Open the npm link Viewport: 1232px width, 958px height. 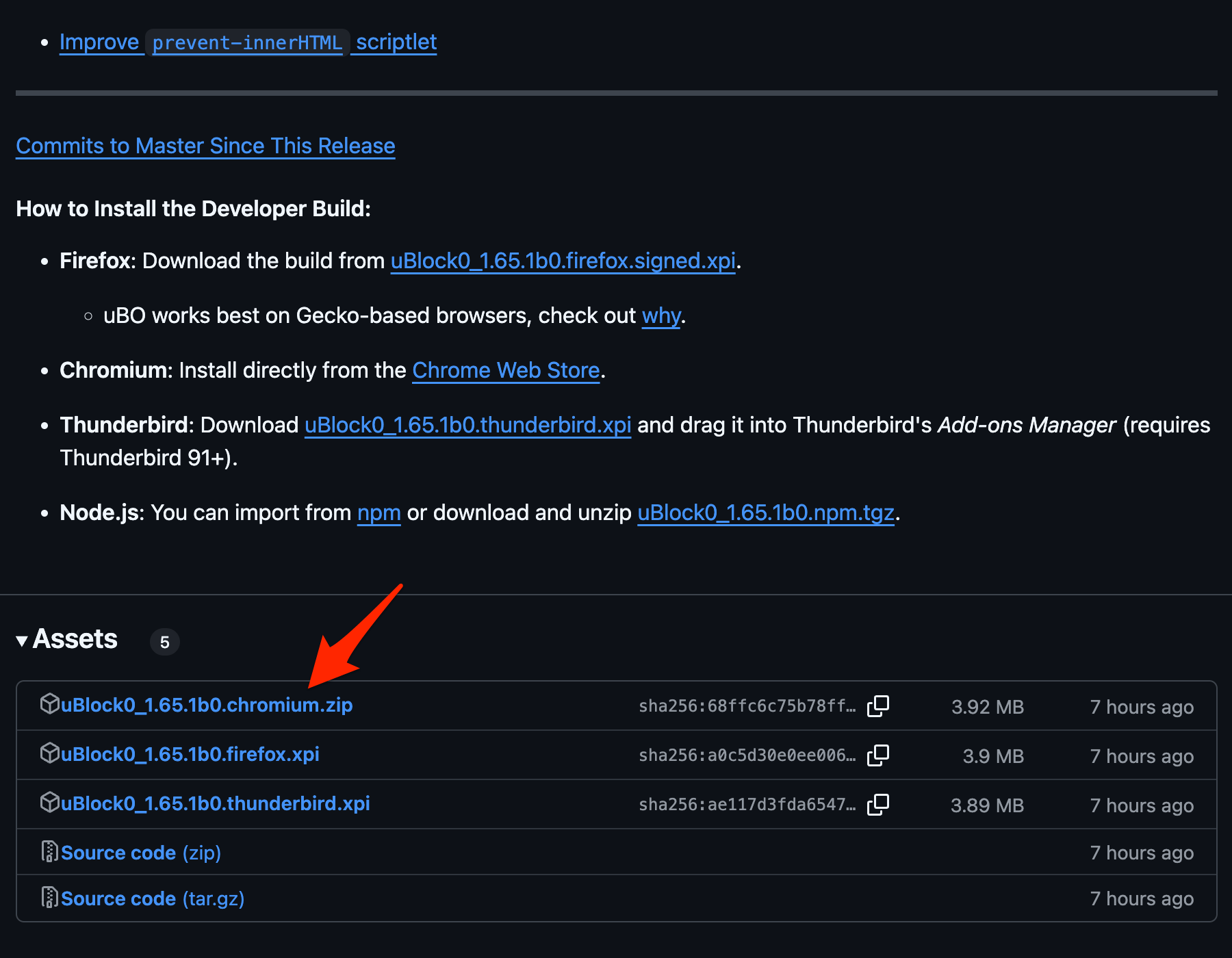[x=378, y=513]
